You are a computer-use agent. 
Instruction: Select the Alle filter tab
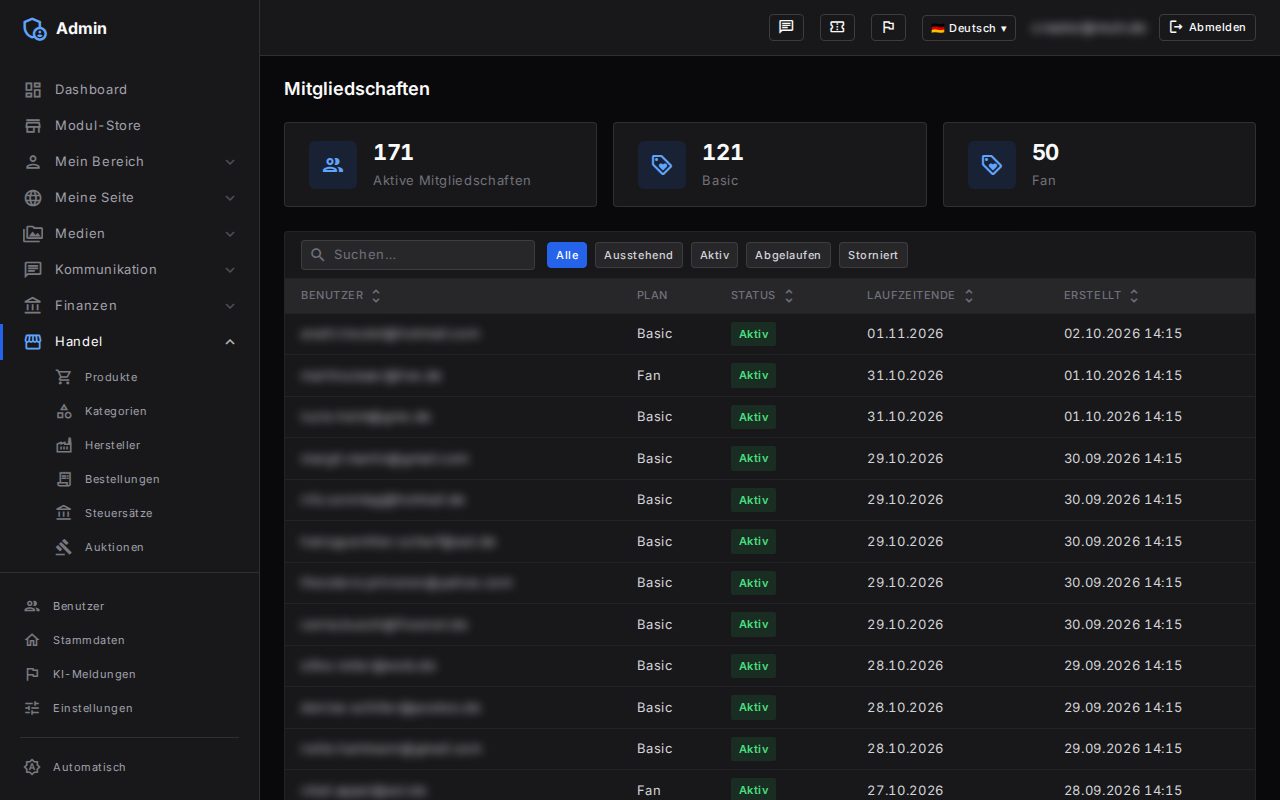tap(567, 255)
